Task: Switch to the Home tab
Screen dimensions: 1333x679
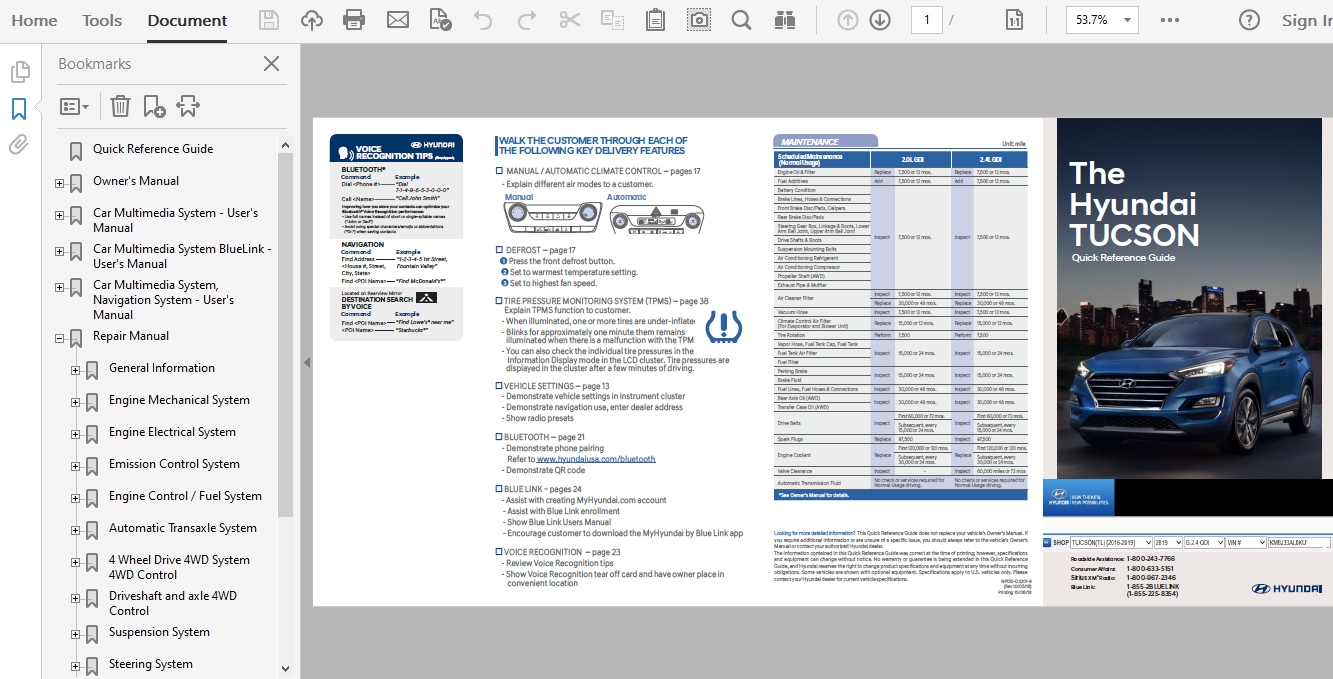Action: click(x=34, y=20)
